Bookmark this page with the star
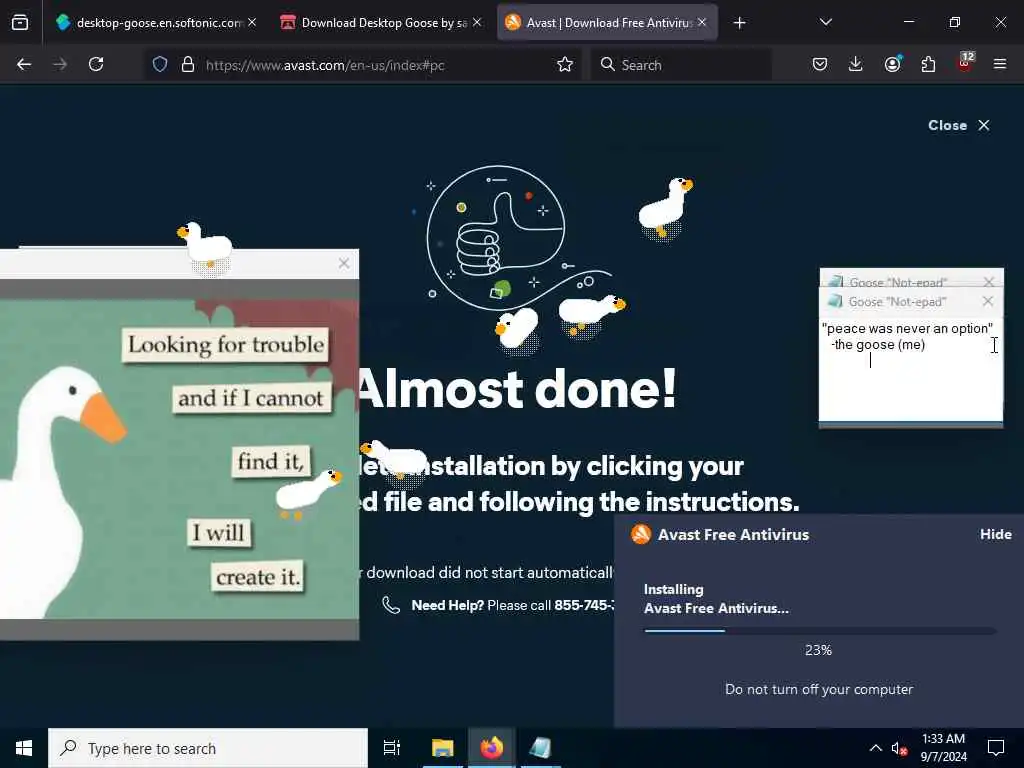Screen dimensions: 1024x768 coord(565,64)
